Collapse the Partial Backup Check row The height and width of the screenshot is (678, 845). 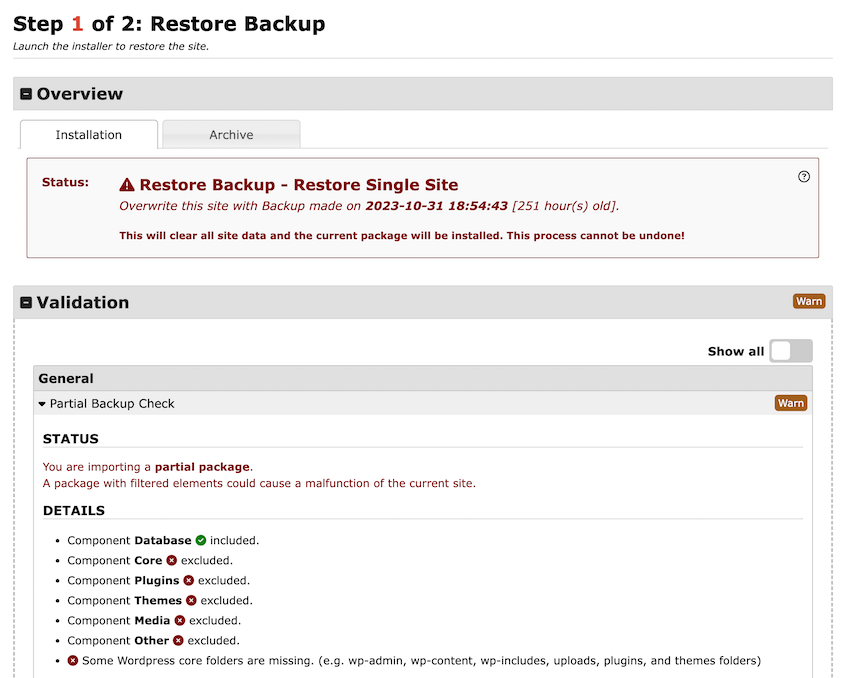point(423,403)
